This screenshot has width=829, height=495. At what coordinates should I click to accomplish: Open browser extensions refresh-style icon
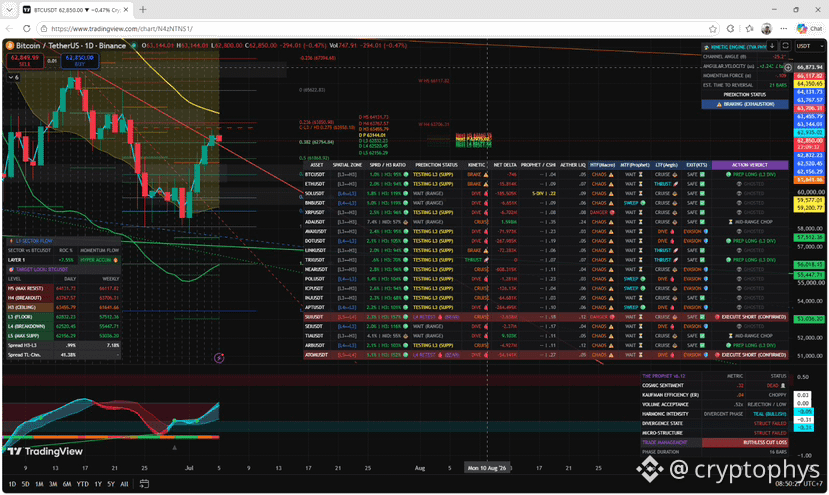click(x=731, y=29)
